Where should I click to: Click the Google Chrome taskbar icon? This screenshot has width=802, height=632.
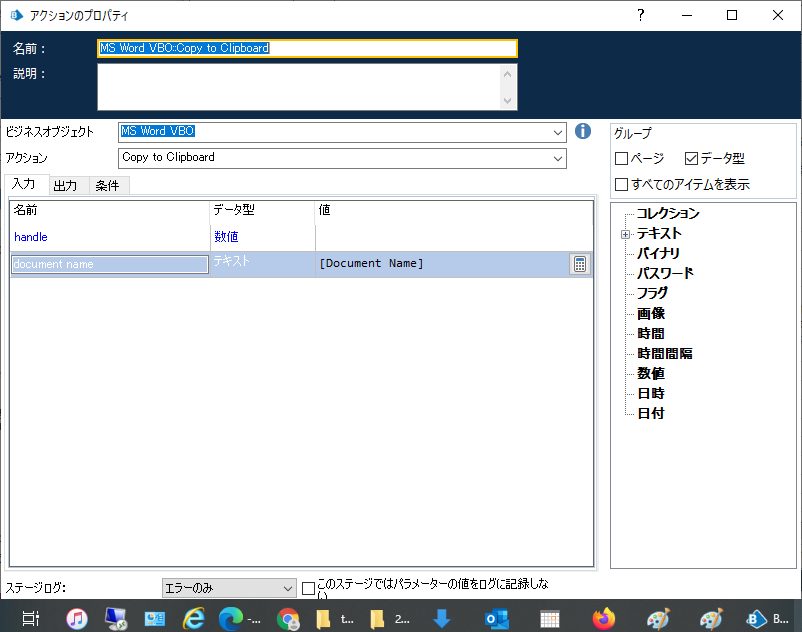click(288, 618)
